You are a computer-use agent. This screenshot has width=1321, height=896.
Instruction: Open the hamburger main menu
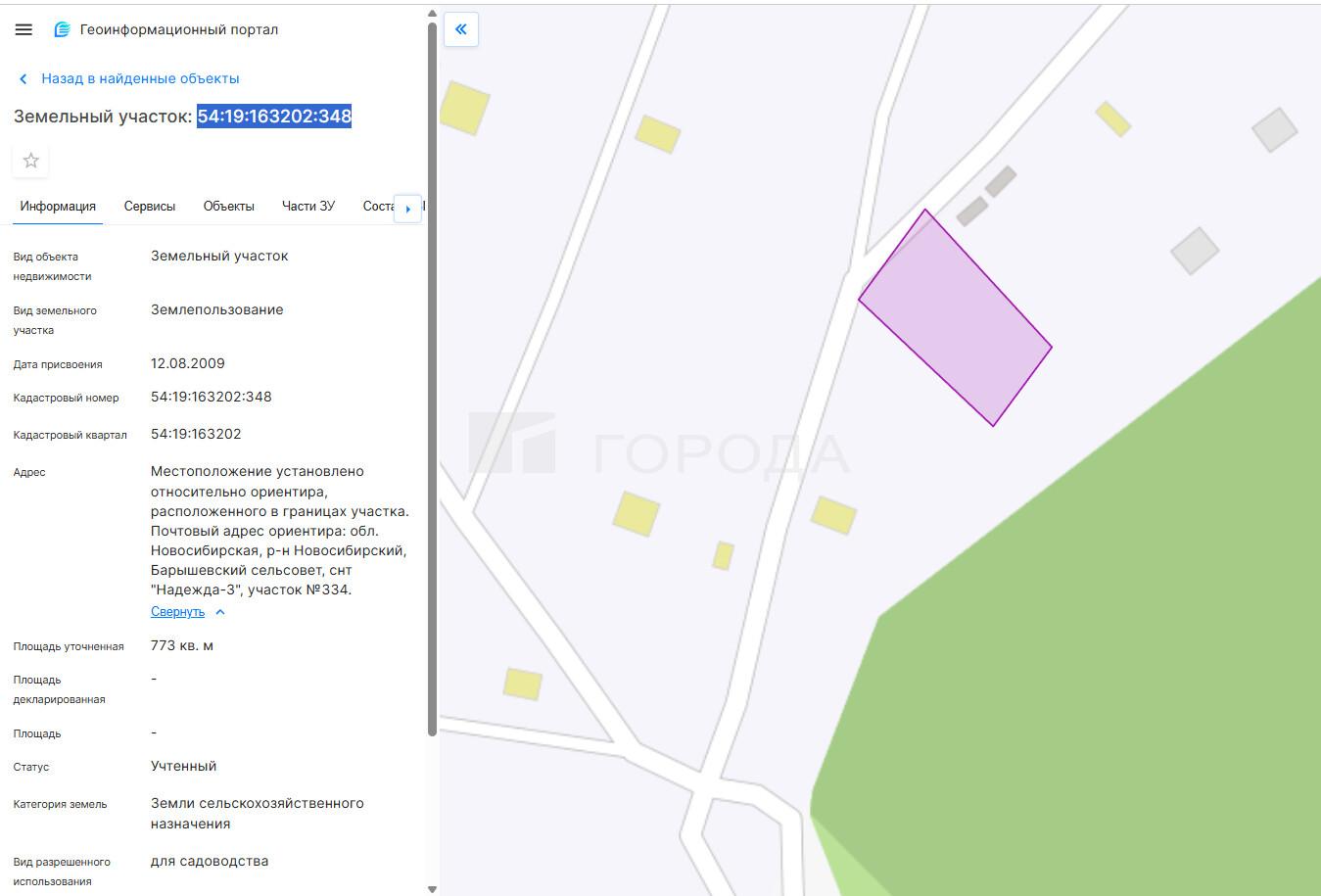(x=24, y=29)
